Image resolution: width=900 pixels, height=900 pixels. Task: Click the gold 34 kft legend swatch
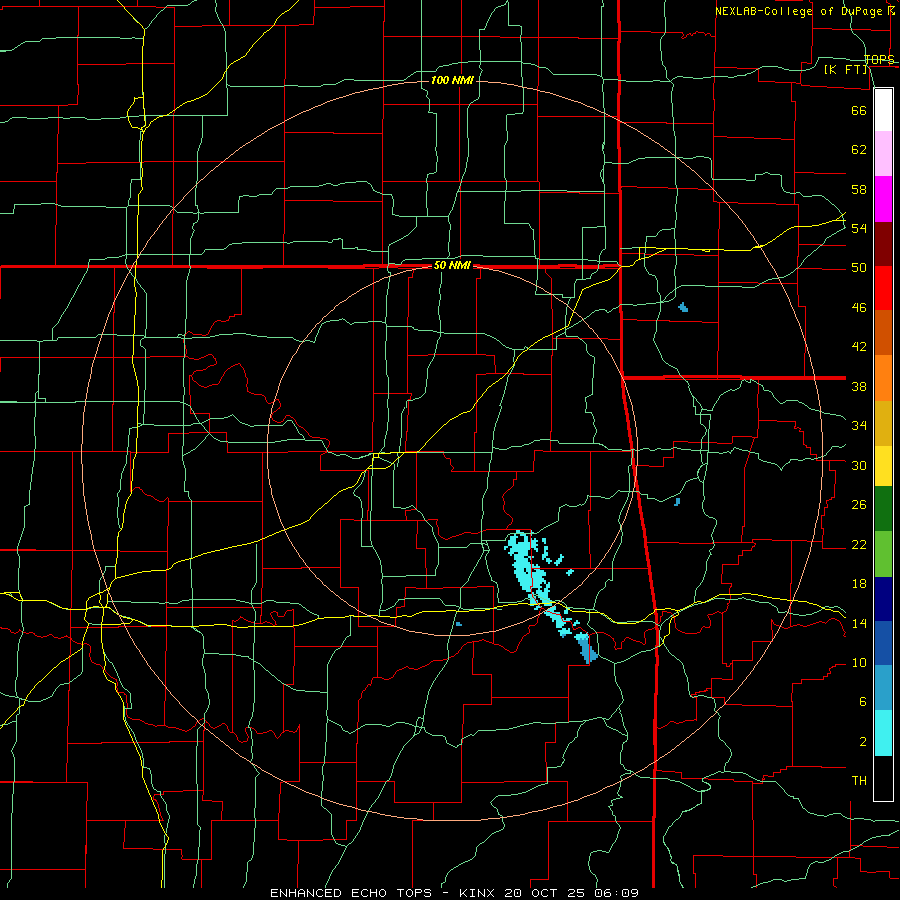pyautogui.click(x=883, y=422)
